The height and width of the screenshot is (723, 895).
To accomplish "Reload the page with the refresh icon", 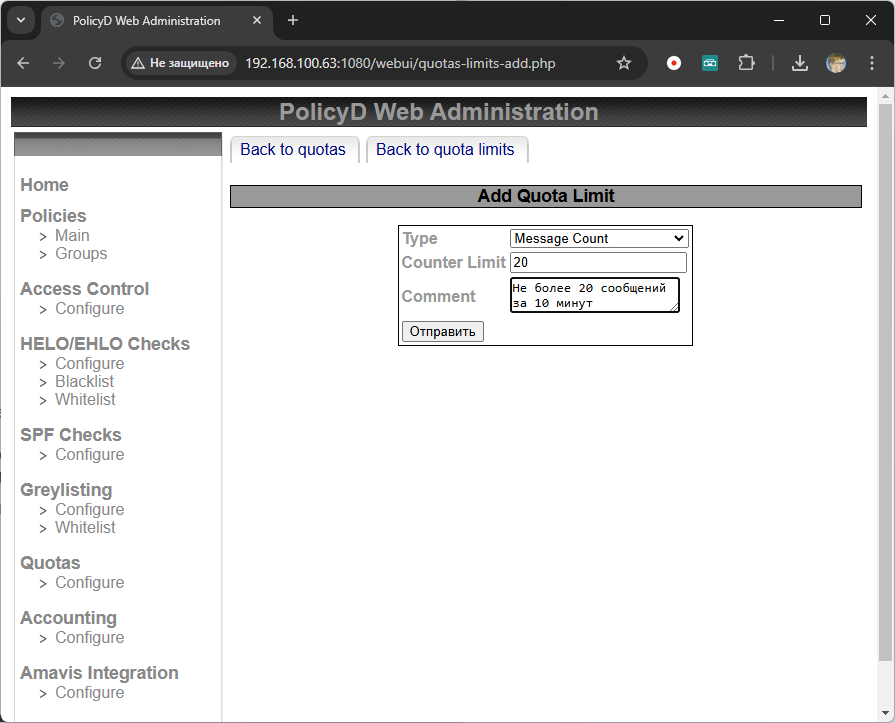I will [x=95, y=63].
